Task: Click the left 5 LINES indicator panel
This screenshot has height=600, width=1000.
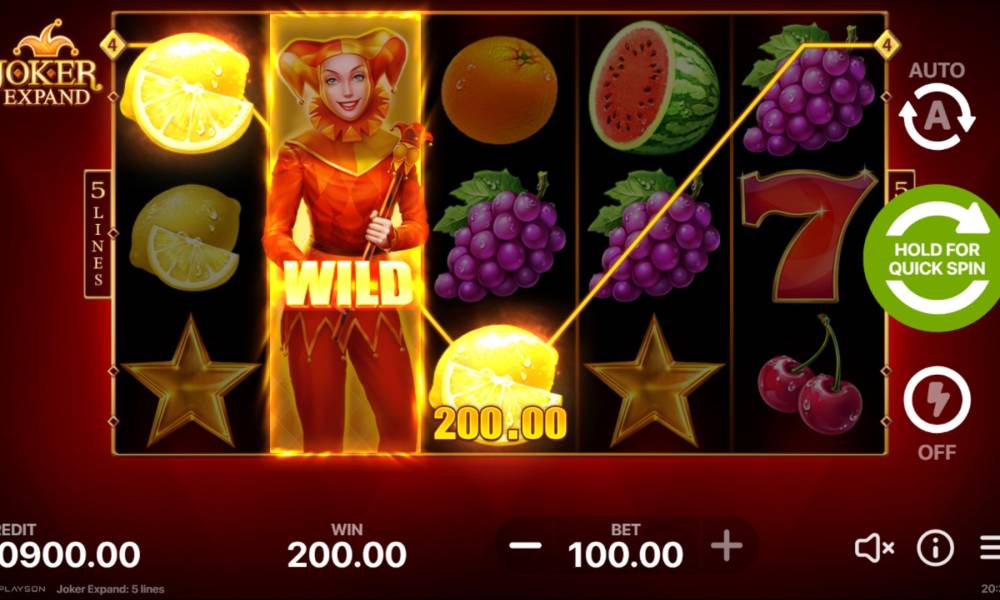Action: (98, 234)
